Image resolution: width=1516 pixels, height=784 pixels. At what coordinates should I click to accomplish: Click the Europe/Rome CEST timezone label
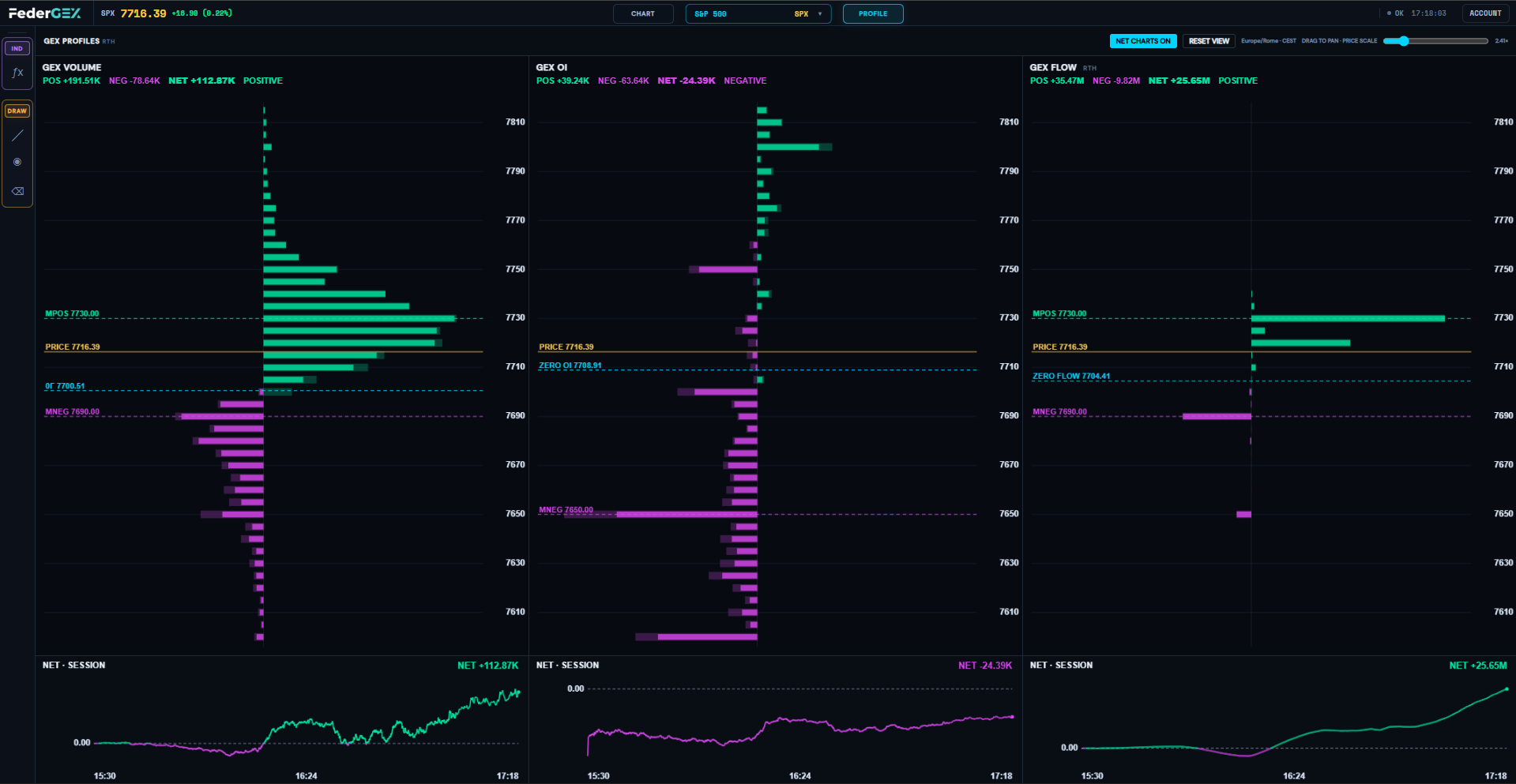(x=1269, y=41)
